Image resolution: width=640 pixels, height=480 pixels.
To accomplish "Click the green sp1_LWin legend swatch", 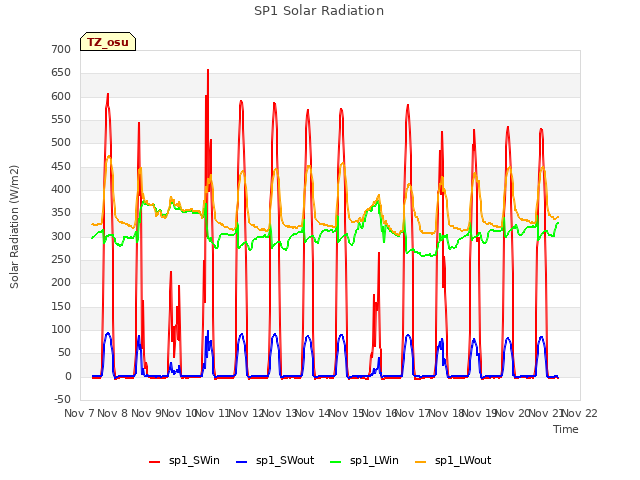I will 336,462.
